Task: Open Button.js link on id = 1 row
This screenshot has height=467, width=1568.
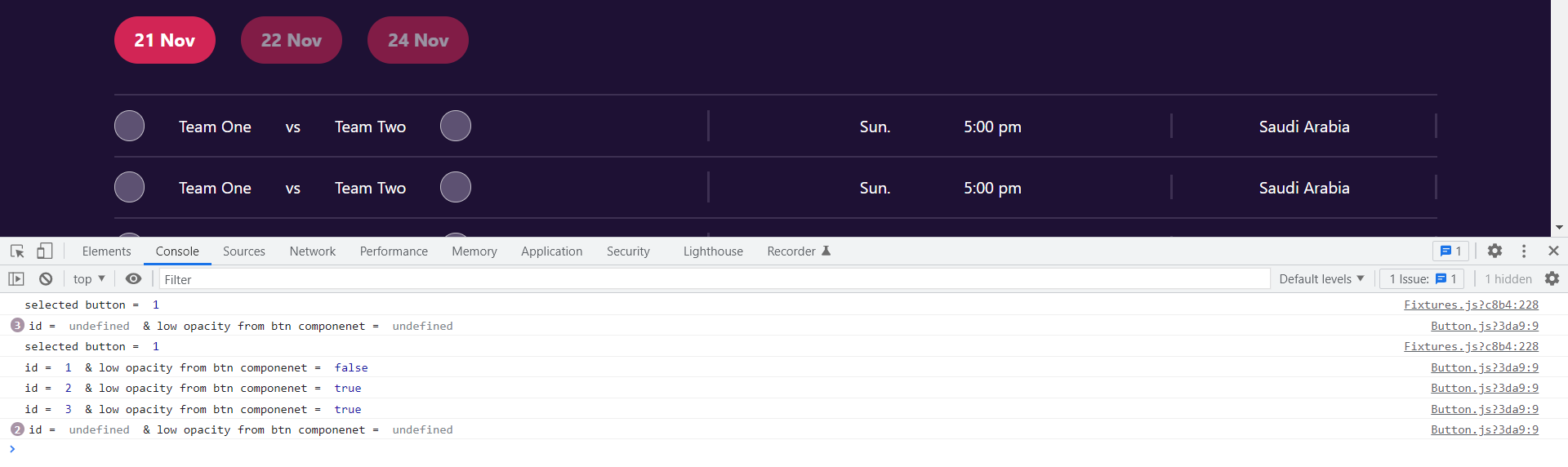Action: pyautogui.click(x=1484, y=367)
